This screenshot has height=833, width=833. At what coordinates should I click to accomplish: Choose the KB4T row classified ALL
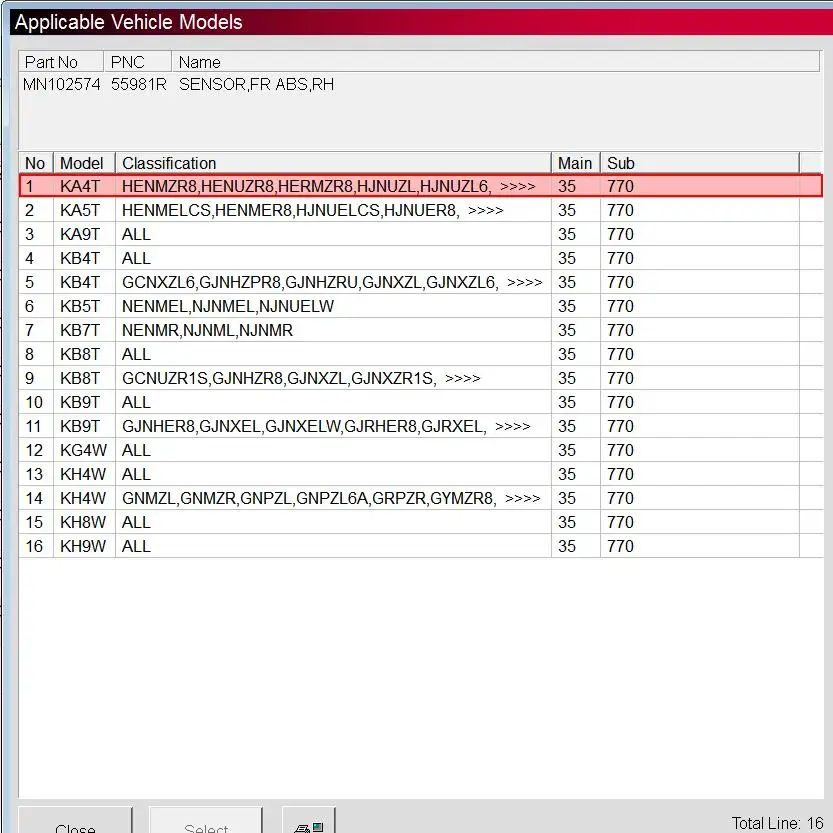[x=421, y=258]
